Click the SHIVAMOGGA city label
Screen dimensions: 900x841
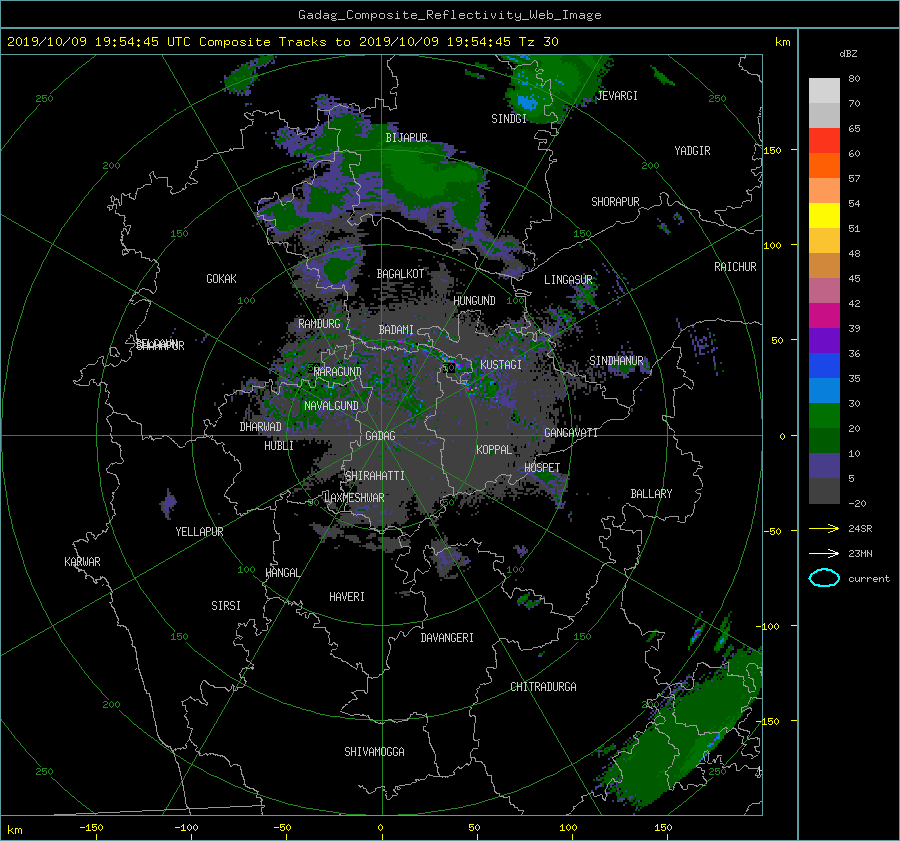(x=374, y=751)
